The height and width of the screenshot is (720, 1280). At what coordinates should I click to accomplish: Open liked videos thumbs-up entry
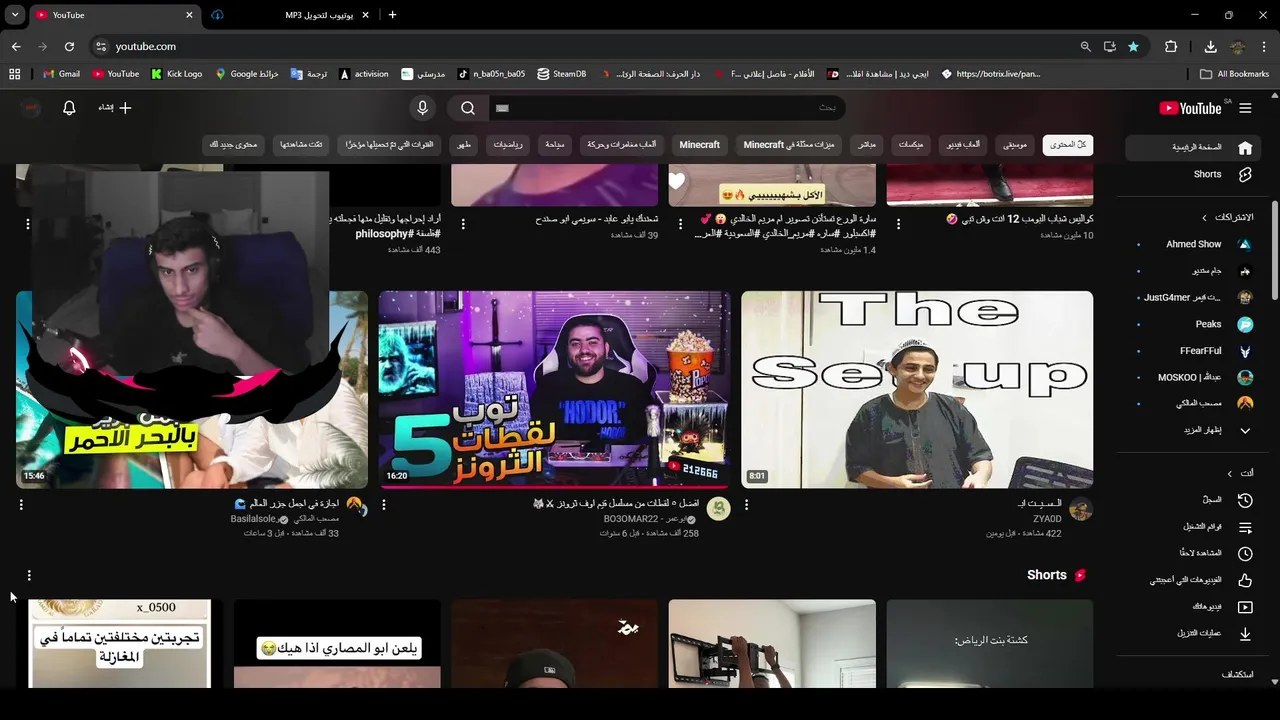coord(1195,580)
